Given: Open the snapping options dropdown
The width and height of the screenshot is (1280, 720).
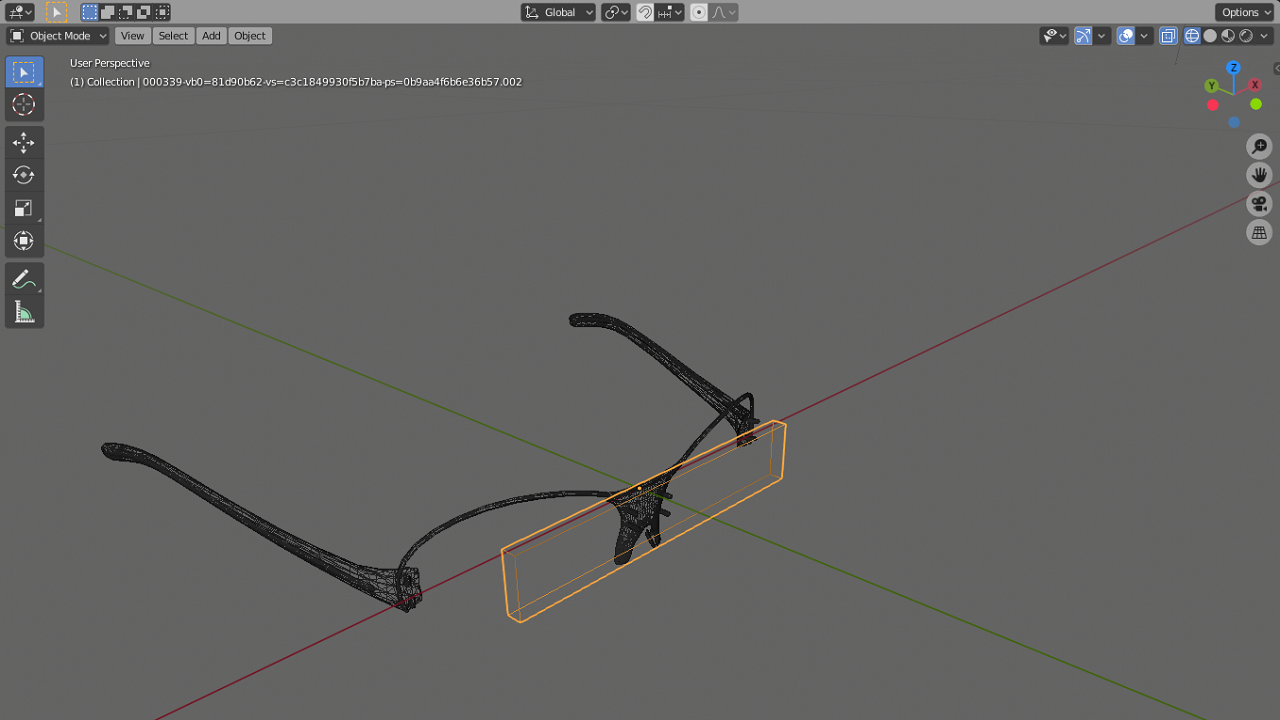Looking at the screenshot, I should point(670,12).
